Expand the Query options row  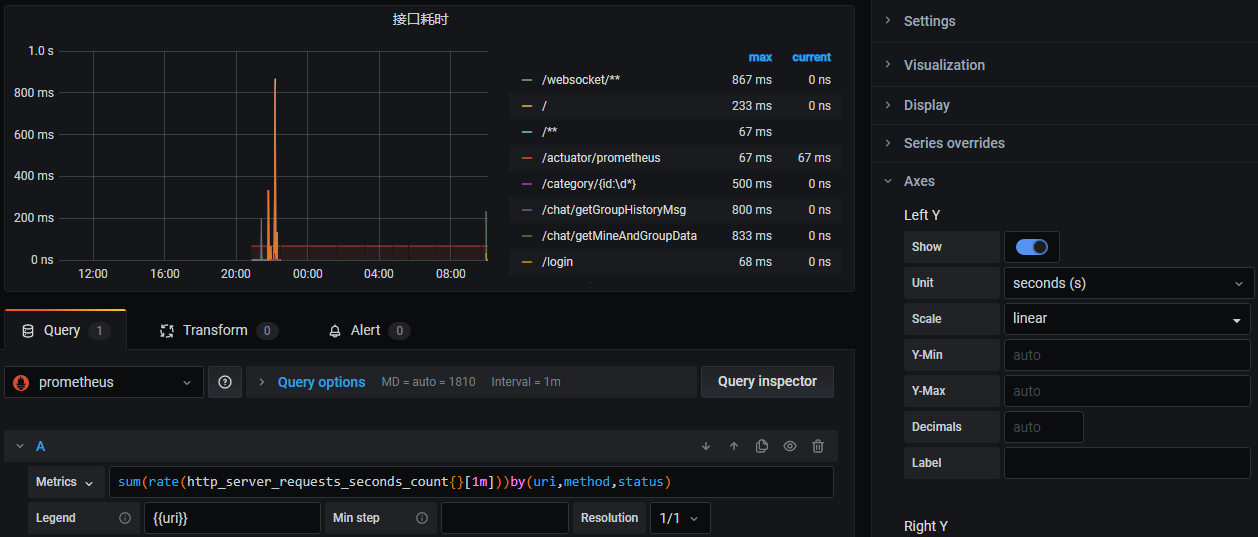click(x=320, y=382)
